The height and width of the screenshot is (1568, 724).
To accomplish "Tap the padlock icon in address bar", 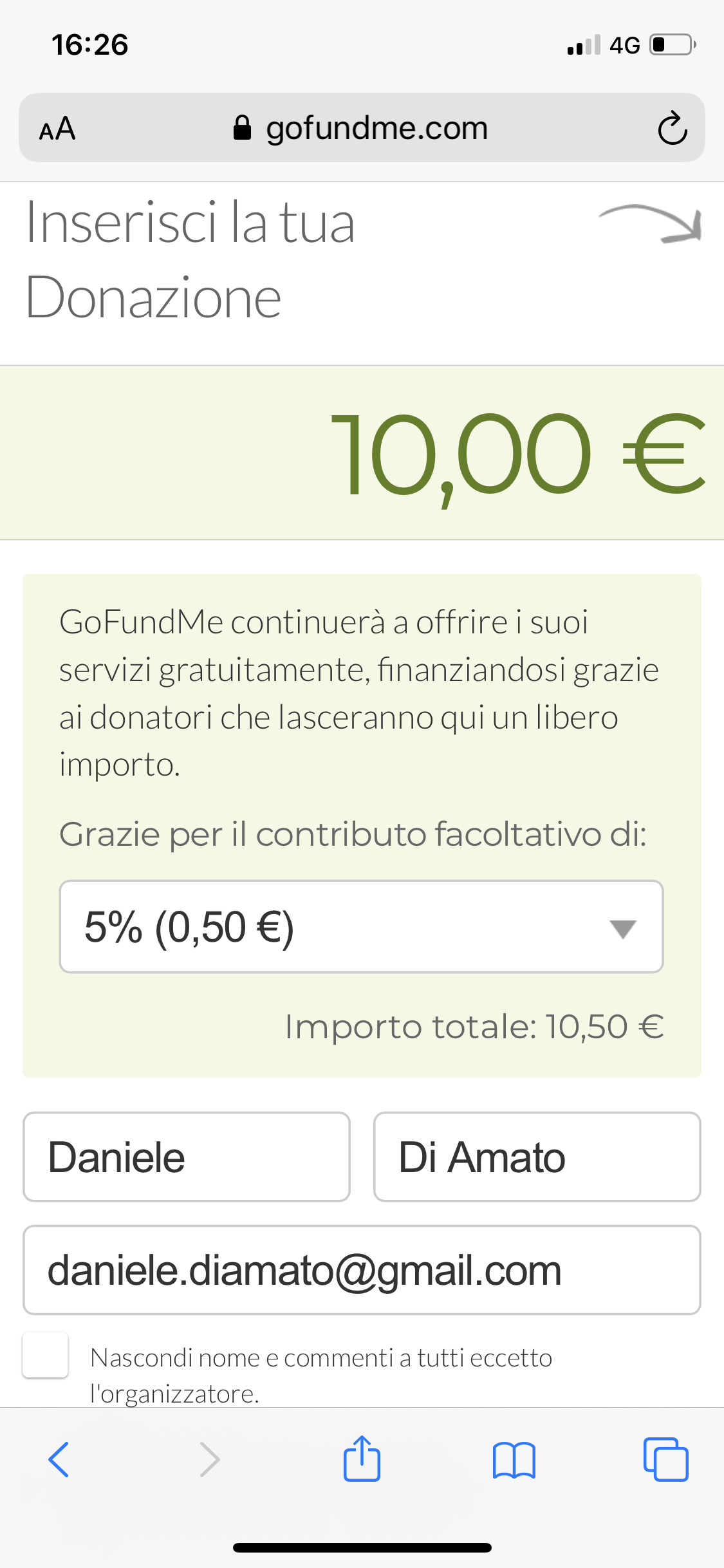I will (242, 128).
